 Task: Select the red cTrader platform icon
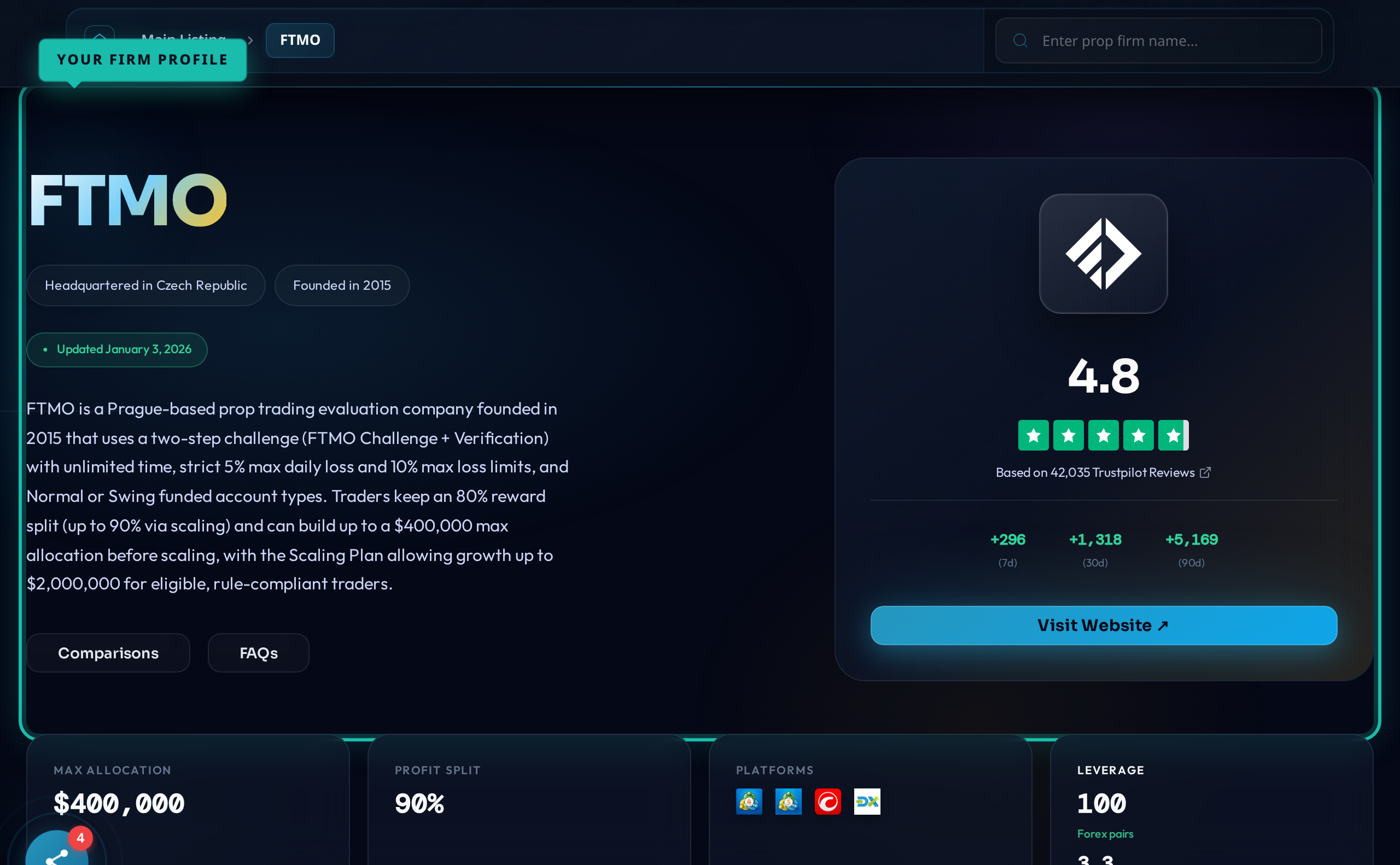pyautogui.click(x=828, y=802)
